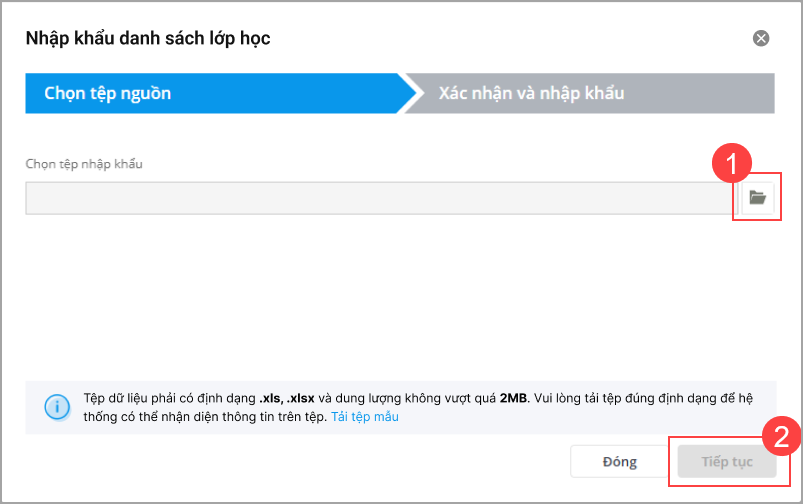Click the red number 2 badge
803x504 pixels.
(781, 434)
